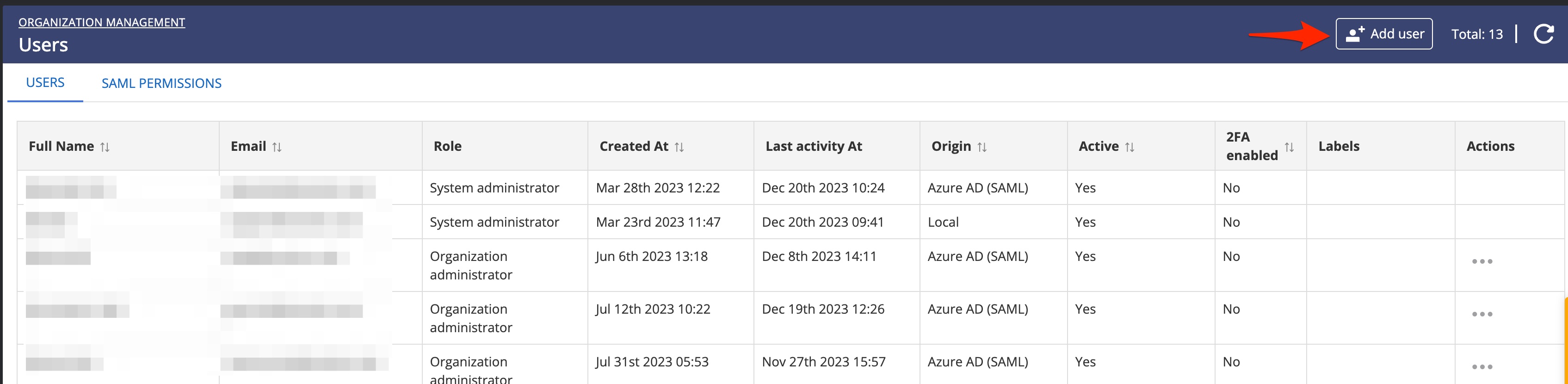Open actions menu for Jul 31st 2023 user

pos(1482,367)
